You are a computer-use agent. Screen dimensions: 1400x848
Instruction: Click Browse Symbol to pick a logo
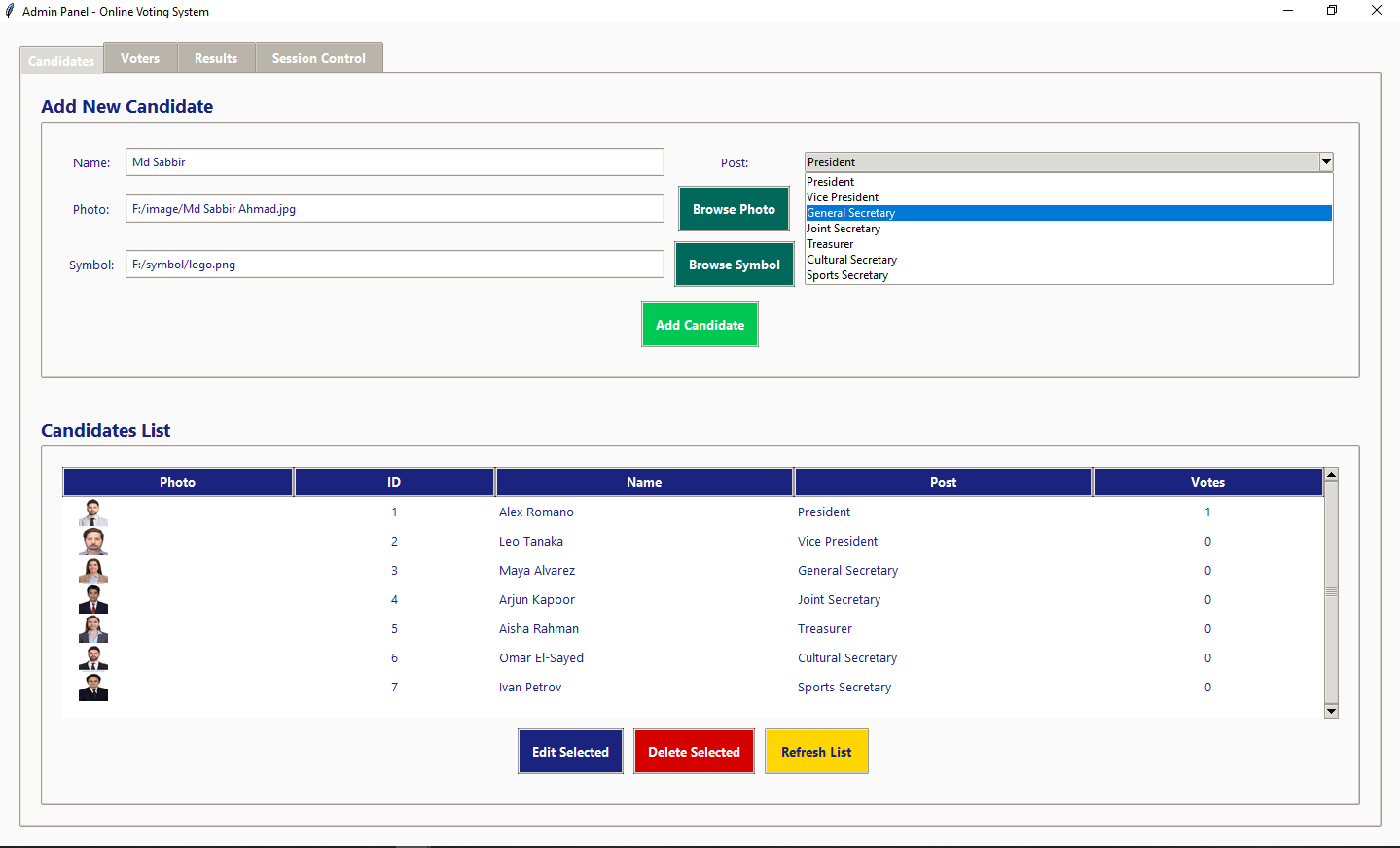click(734, 264)
